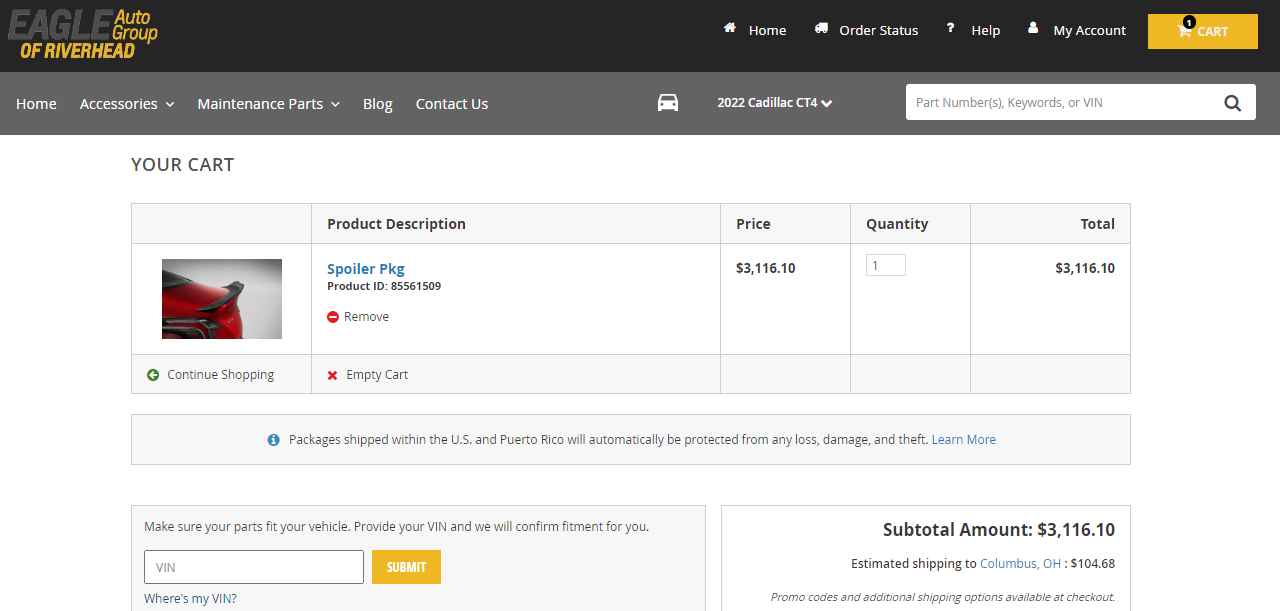The width and height of the screenshot is (1280, 611).
Task: Open the Contact Us page
Action: 452,104
